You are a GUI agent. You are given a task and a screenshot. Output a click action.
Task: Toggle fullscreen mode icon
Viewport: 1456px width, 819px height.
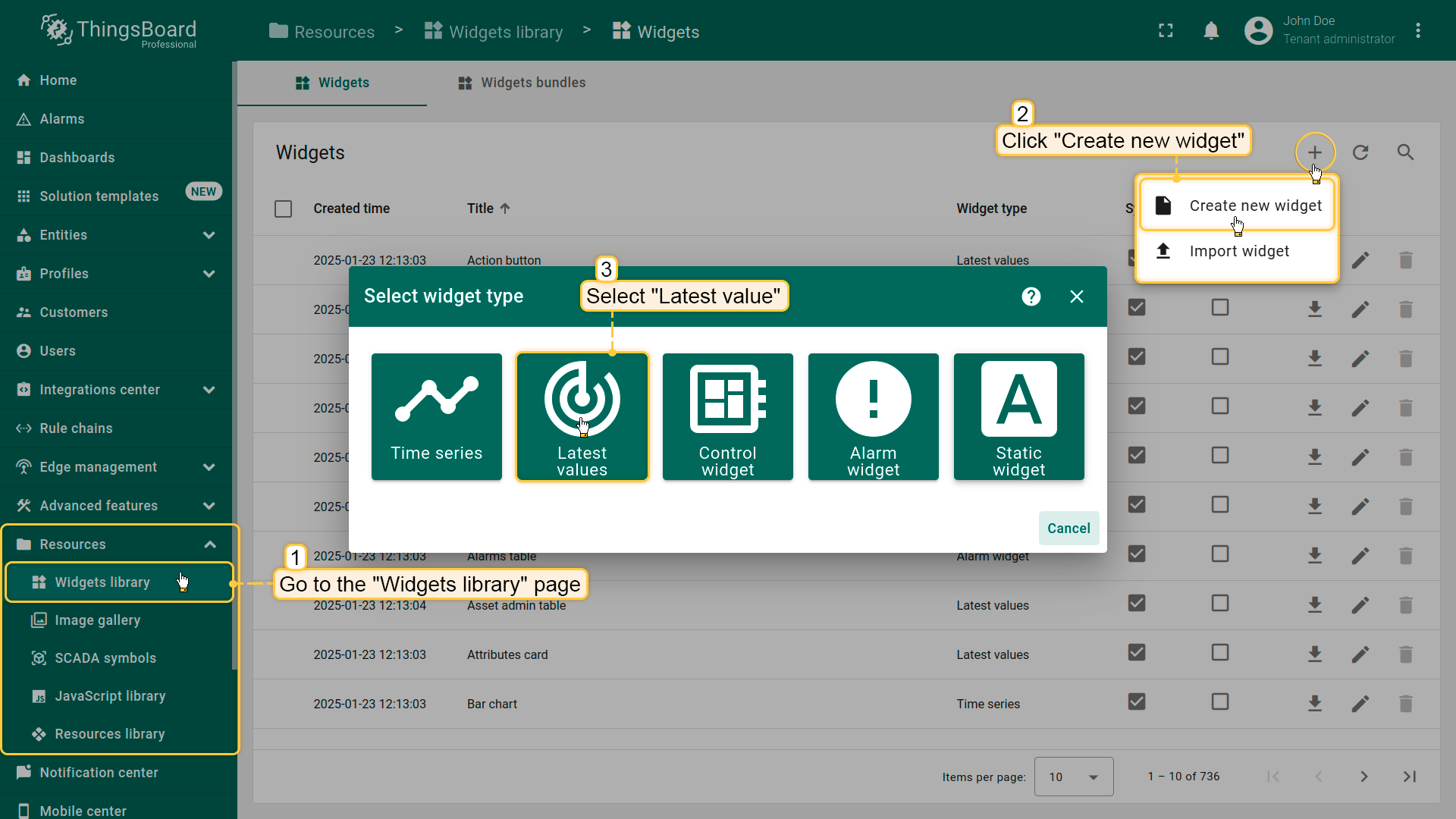(1166, 31)
